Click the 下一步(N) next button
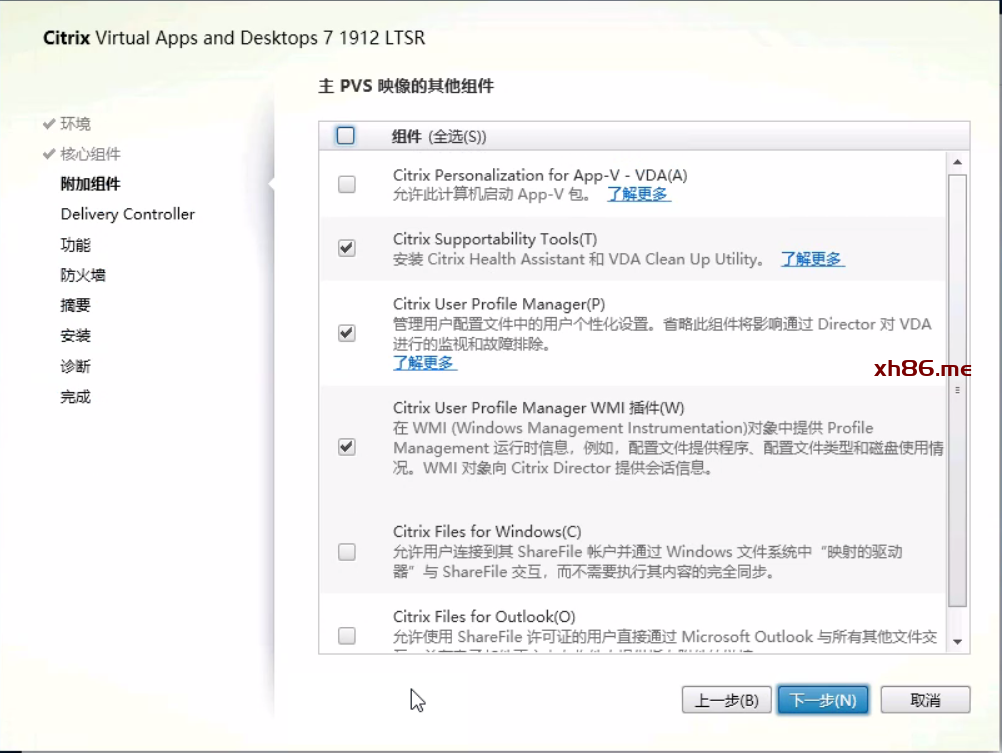 [822, 700]
